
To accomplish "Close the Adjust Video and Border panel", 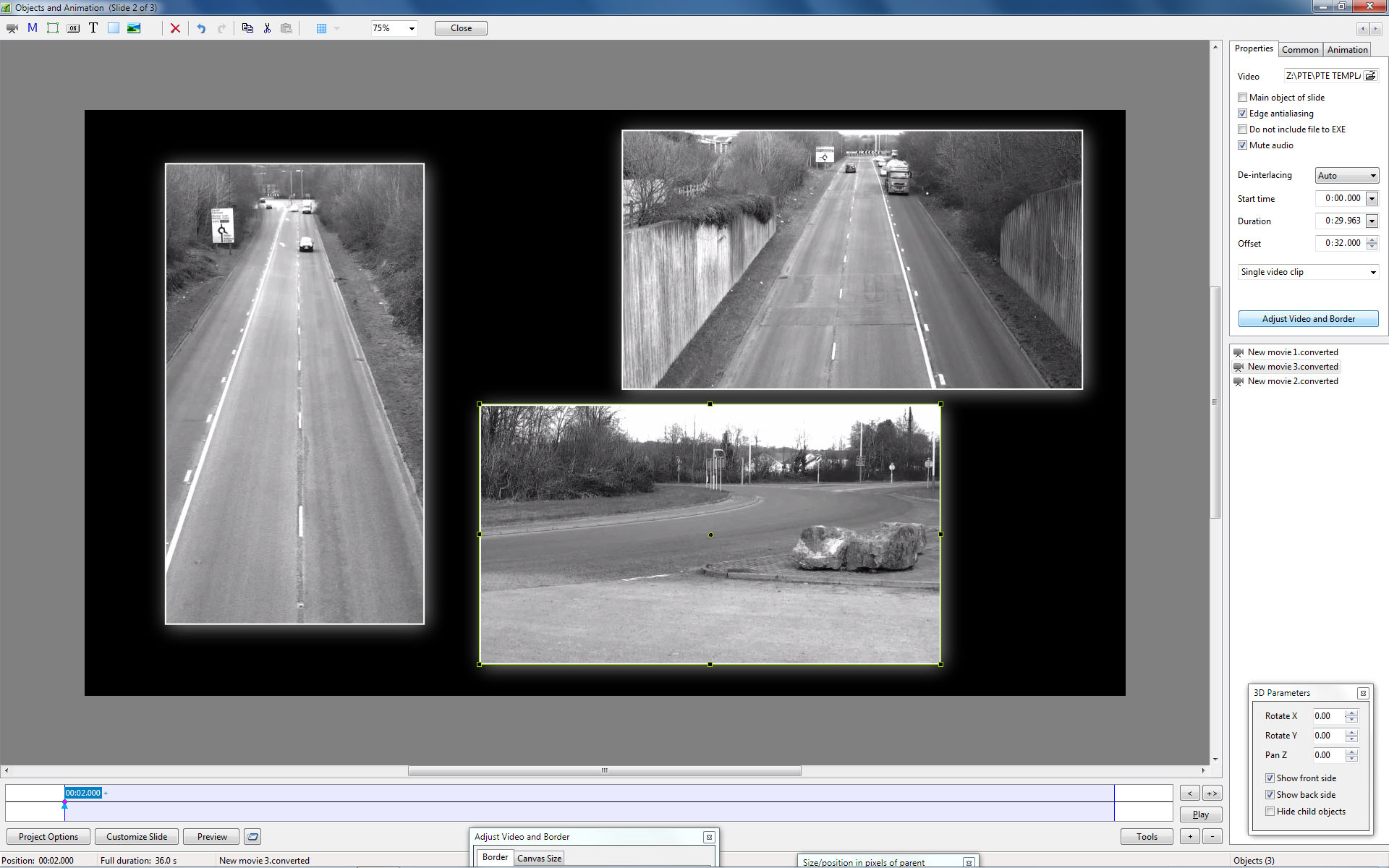I will (709, 837).
